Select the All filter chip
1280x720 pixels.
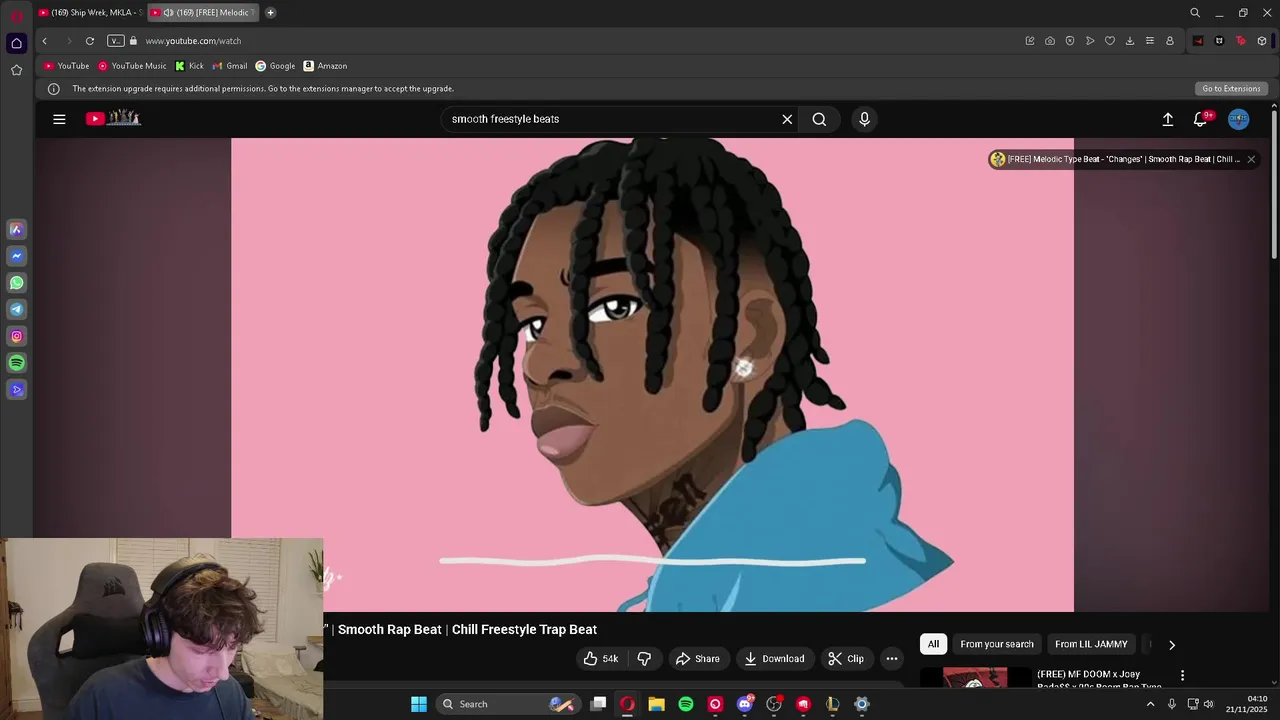[x=933, y=644]
